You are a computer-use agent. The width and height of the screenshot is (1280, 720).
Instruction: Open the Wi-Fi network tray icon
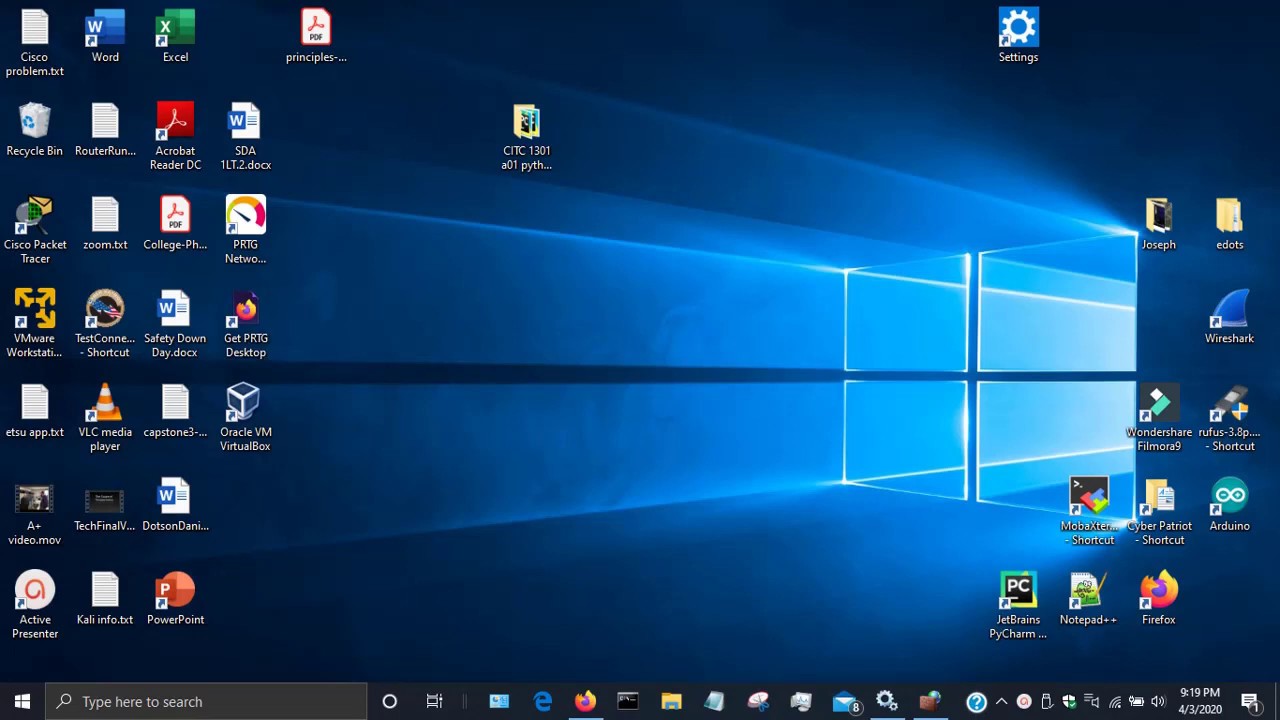[x=1115, y=702]
